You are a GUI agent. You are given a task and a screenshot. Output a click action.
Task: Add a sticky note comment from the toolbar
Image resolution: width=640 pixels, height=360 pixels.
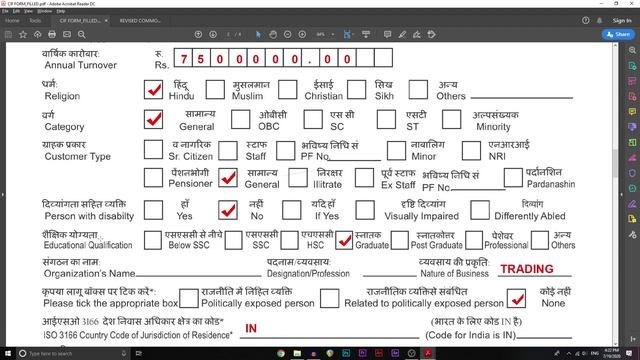click(x=387, y=35)
